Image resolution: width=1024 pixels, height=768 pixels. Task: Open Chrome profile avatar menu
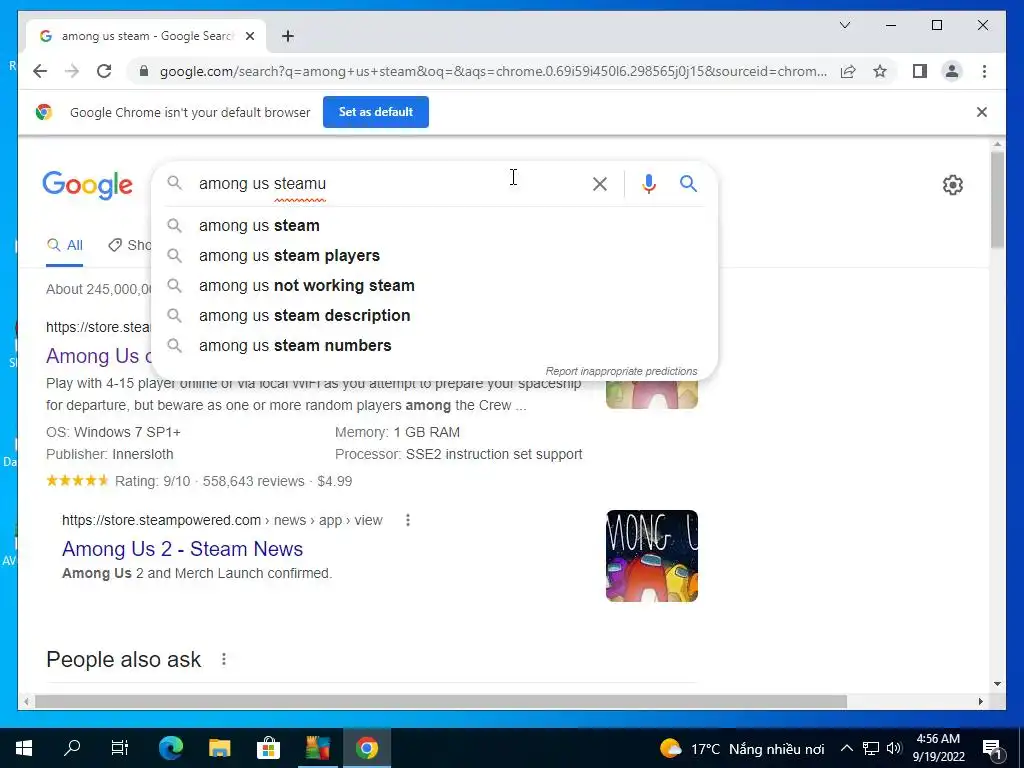point(952,71)
